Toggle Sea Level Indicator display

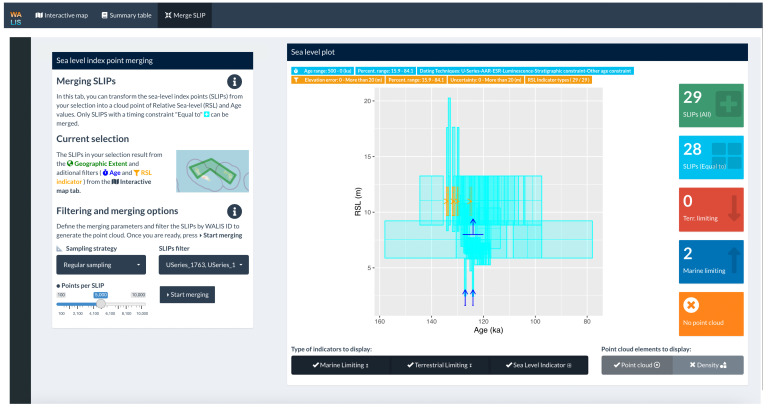pyautogui.click(x=538, y=365)
